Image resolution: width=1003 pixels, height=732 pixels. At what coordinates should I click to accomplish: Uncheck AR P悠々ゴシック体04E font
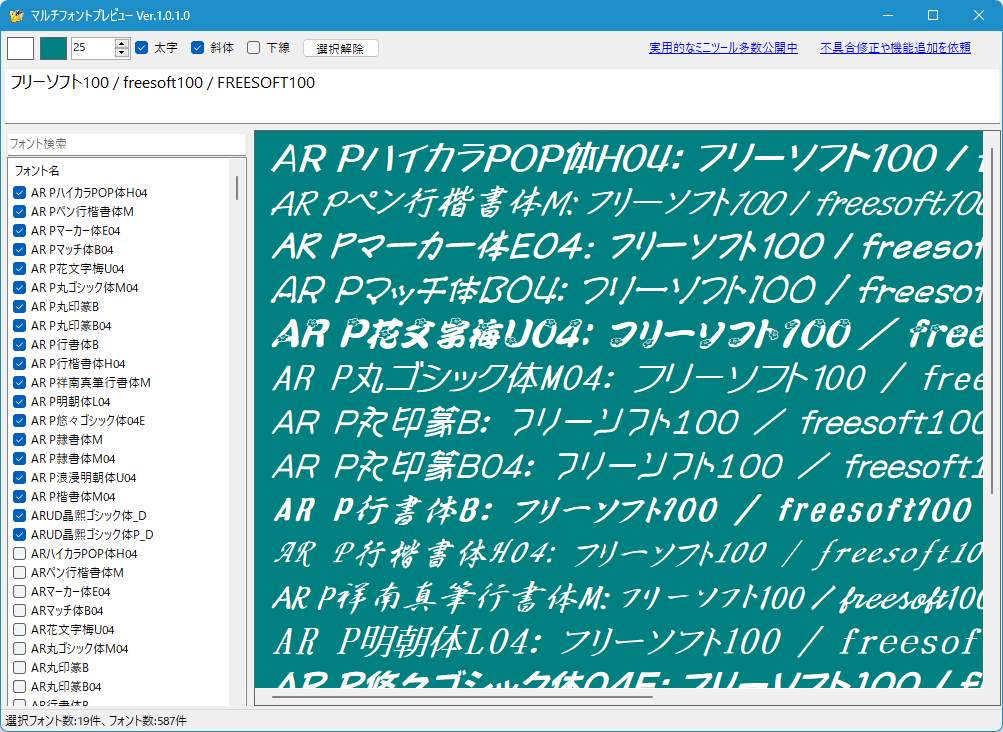(x=20, y=420)
